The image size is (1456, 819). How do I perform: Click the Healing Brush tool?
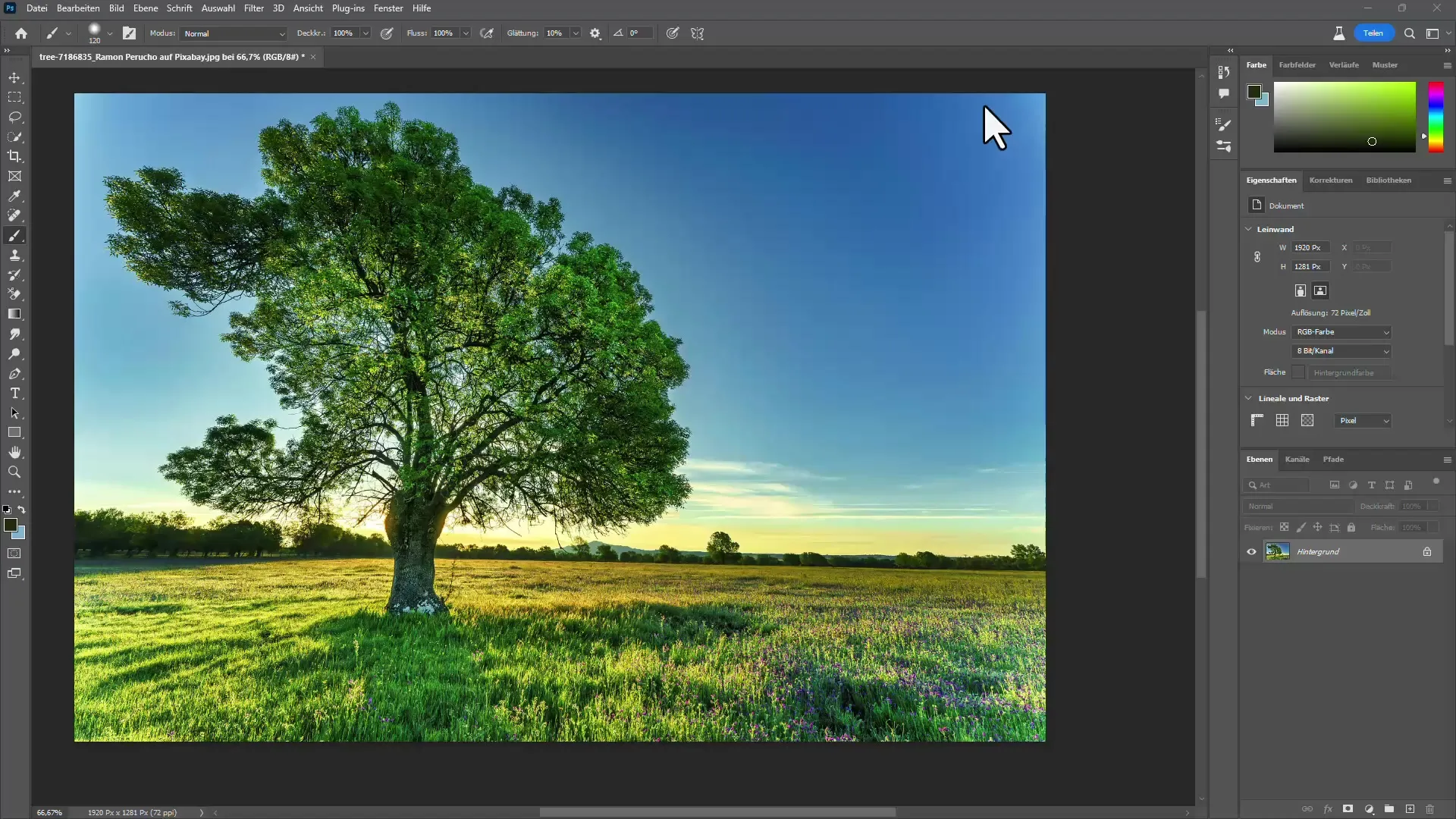(15, 216)
